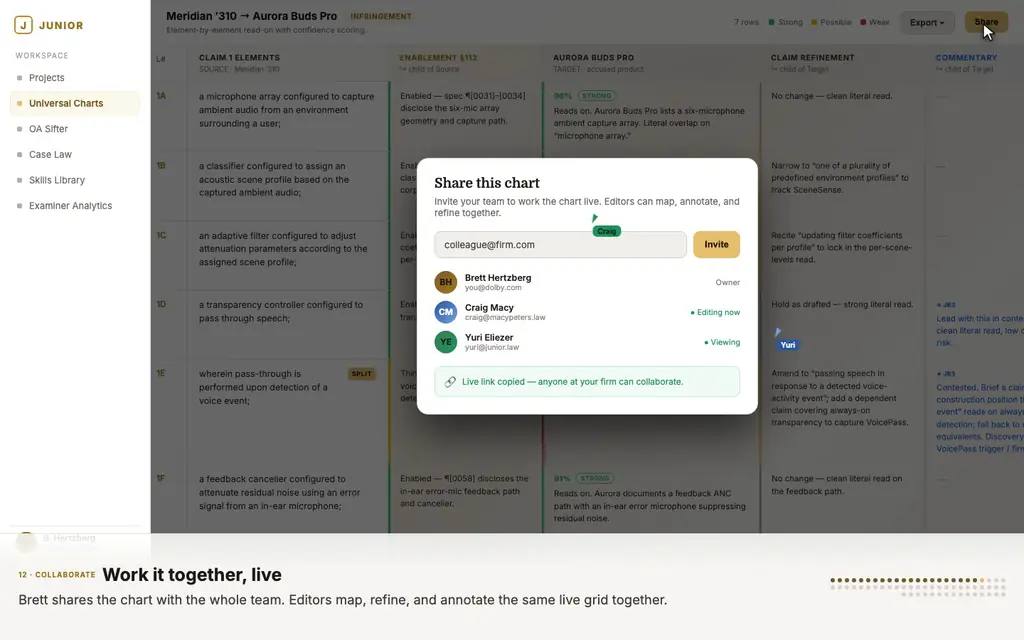Click Craig Macy's CM avatar
This screenshot has height=640, width=1024.
coord(445,312)
